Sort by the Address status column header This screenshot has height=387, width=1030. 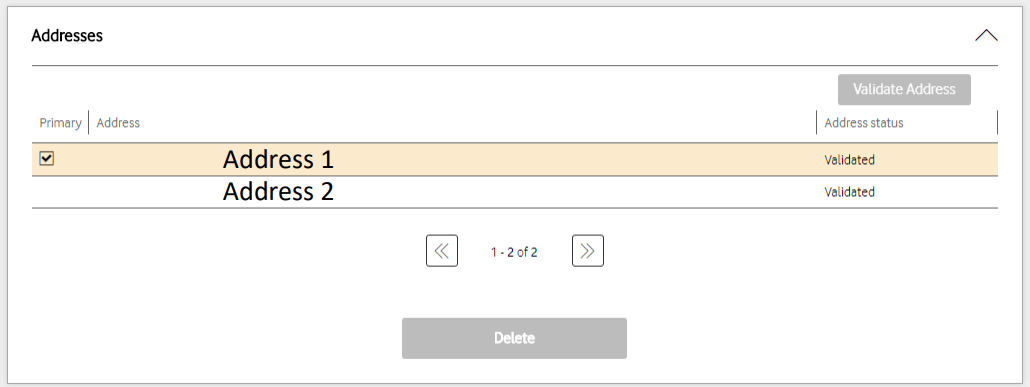tap(864, 123)
